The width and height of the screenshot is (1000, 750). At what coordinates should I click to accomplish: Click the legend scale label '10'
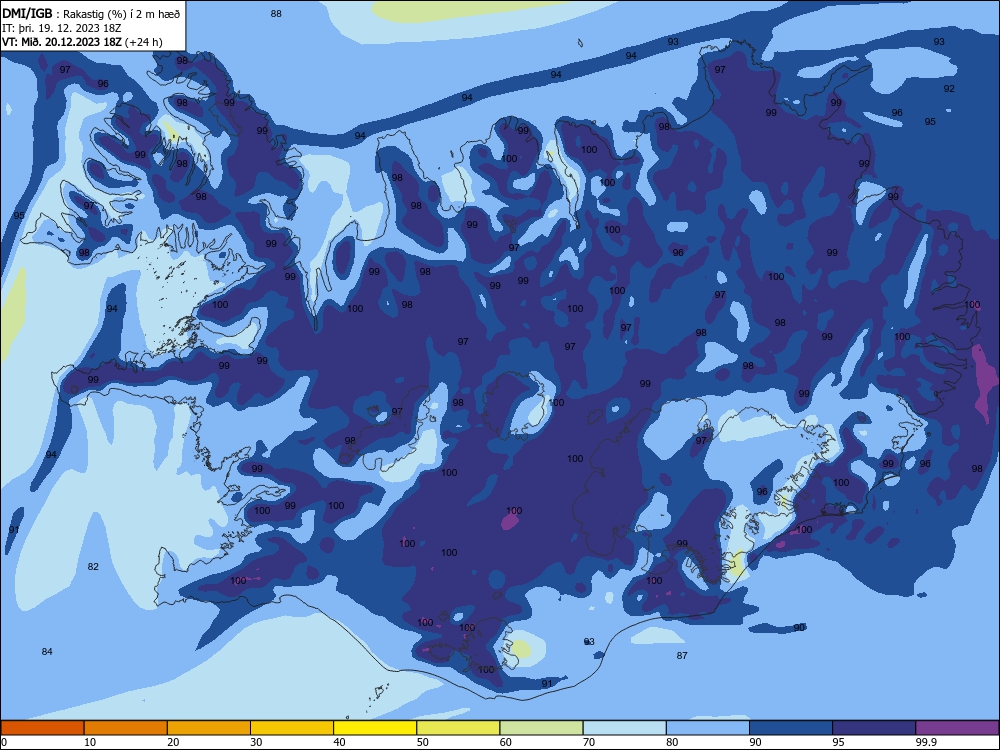click(90, 742)
